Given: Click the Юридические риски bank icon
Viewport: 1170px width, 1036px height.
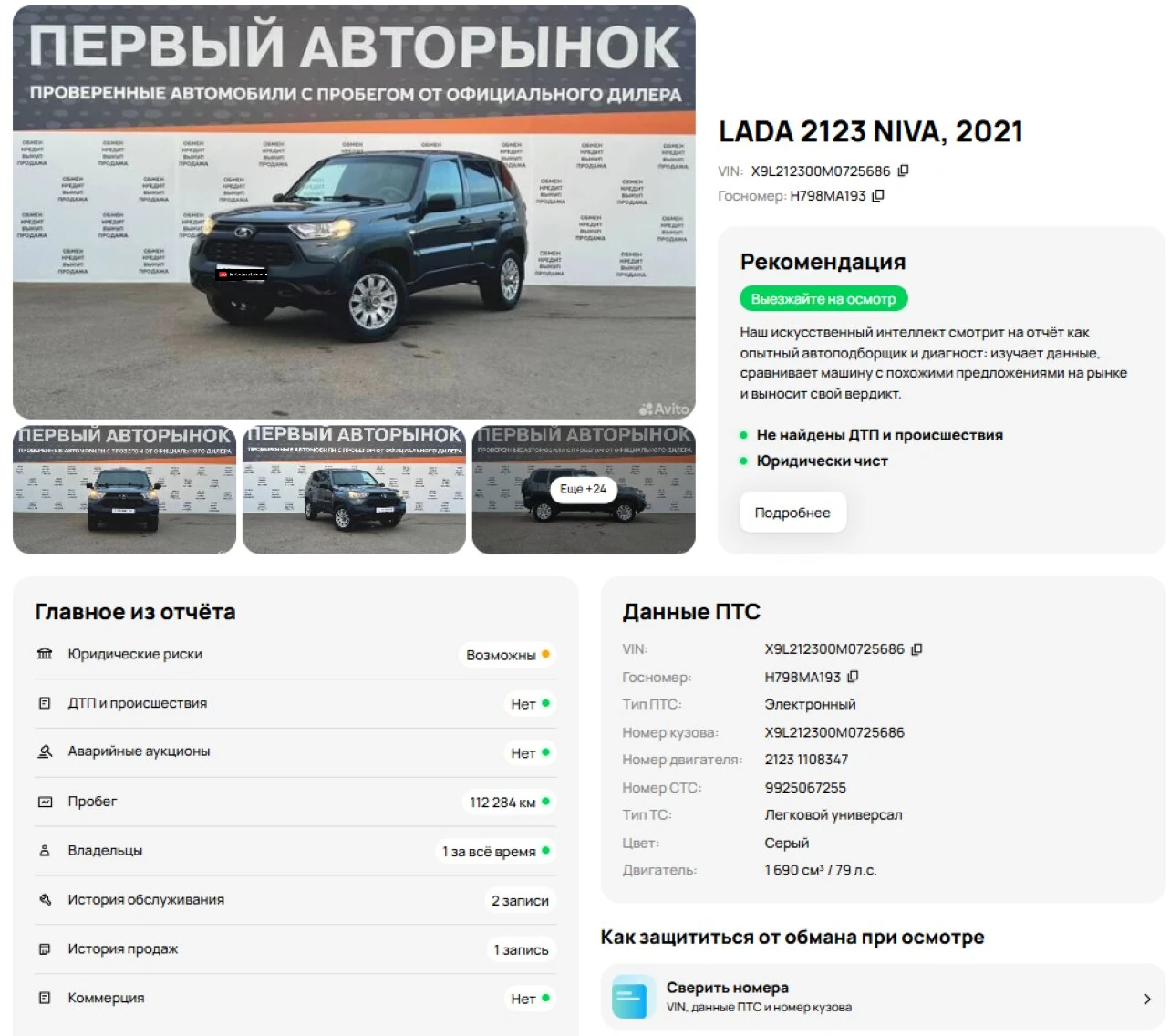Looking at the screenshot, I should pos(45,654).
